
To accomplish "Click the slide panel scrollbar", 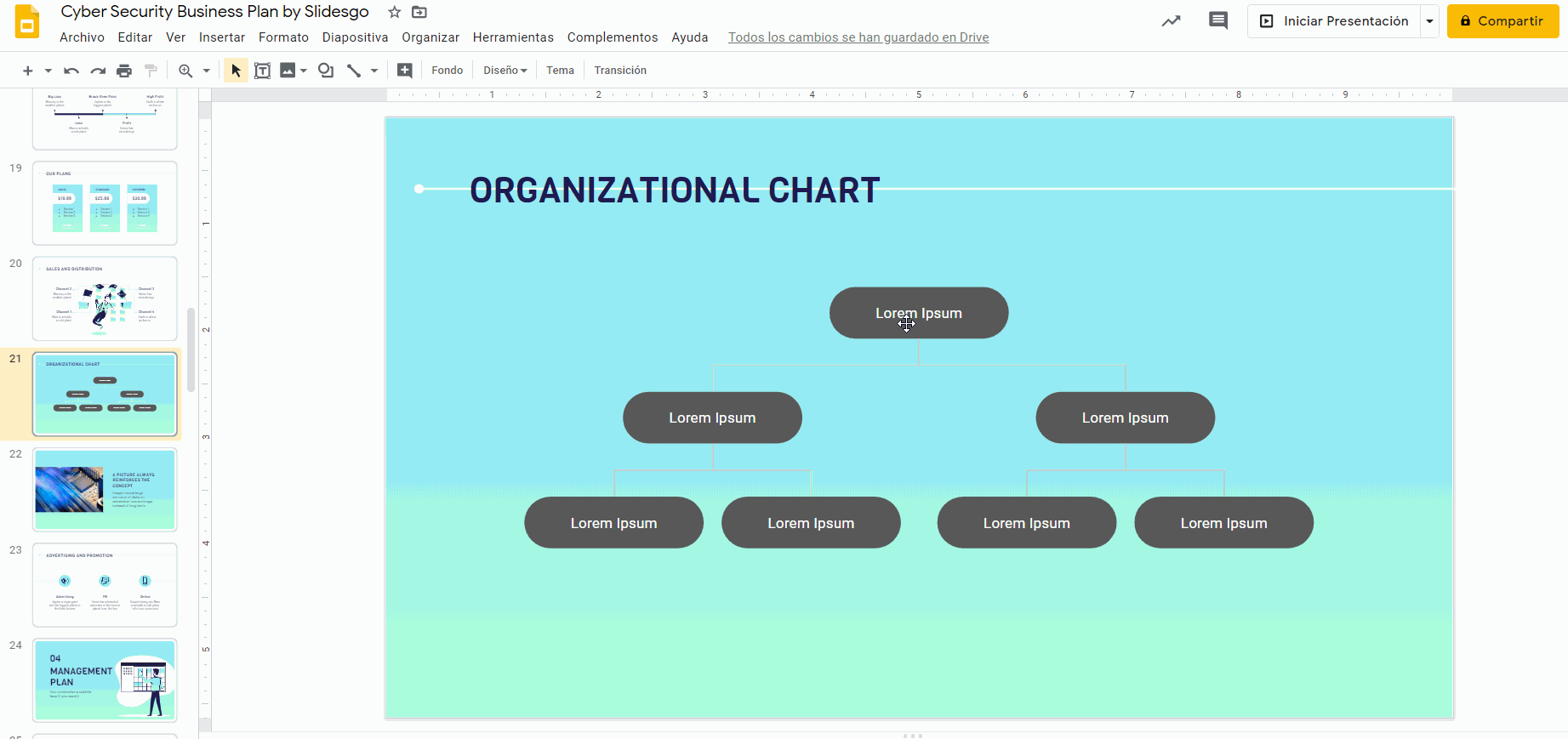I will [x=191, y=350].
